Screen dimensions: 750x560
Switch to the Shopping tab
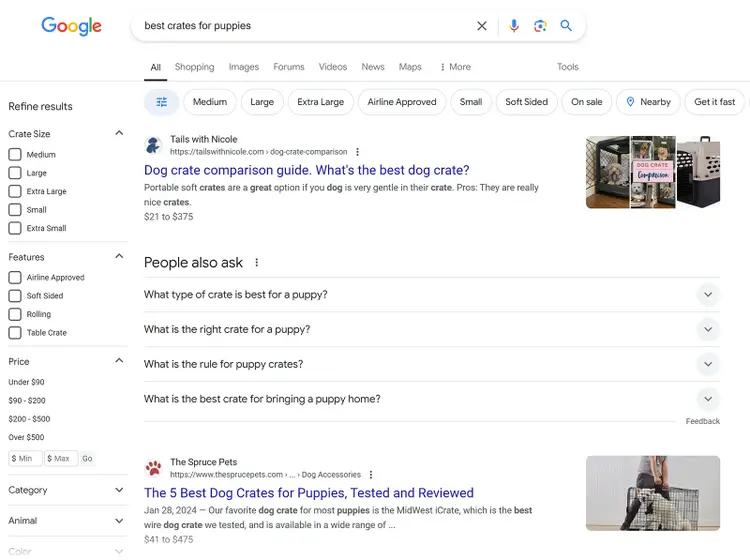tap(195, 67)
